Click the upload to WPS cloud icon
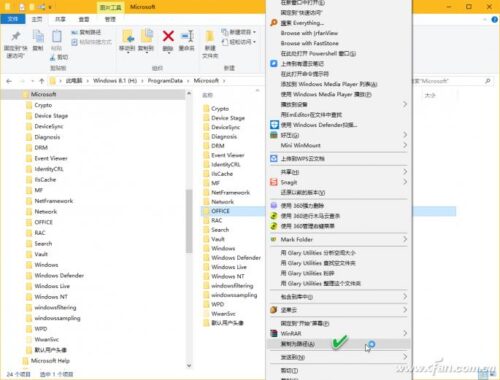The height and width of the screenshot is (380, 500). [x=274, y=159]
